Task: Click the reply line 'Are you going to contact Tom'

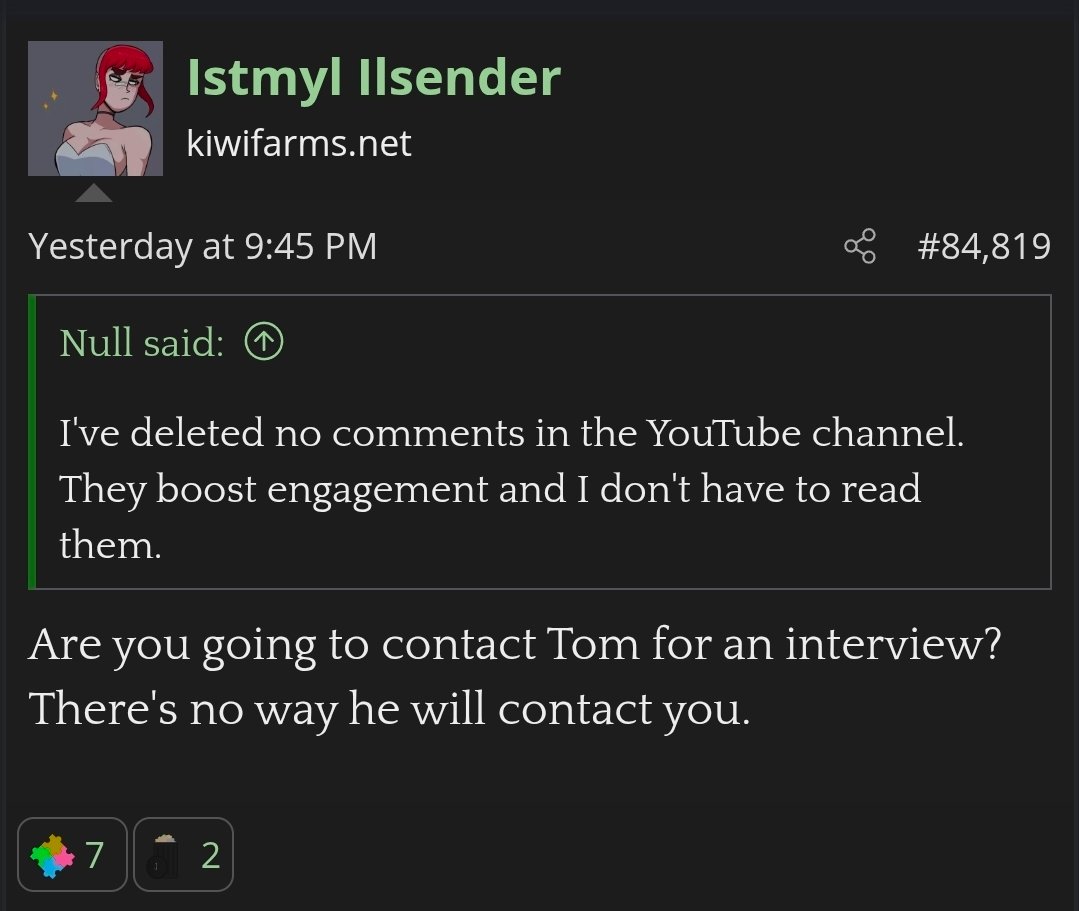Action: (x=514, y=644)
